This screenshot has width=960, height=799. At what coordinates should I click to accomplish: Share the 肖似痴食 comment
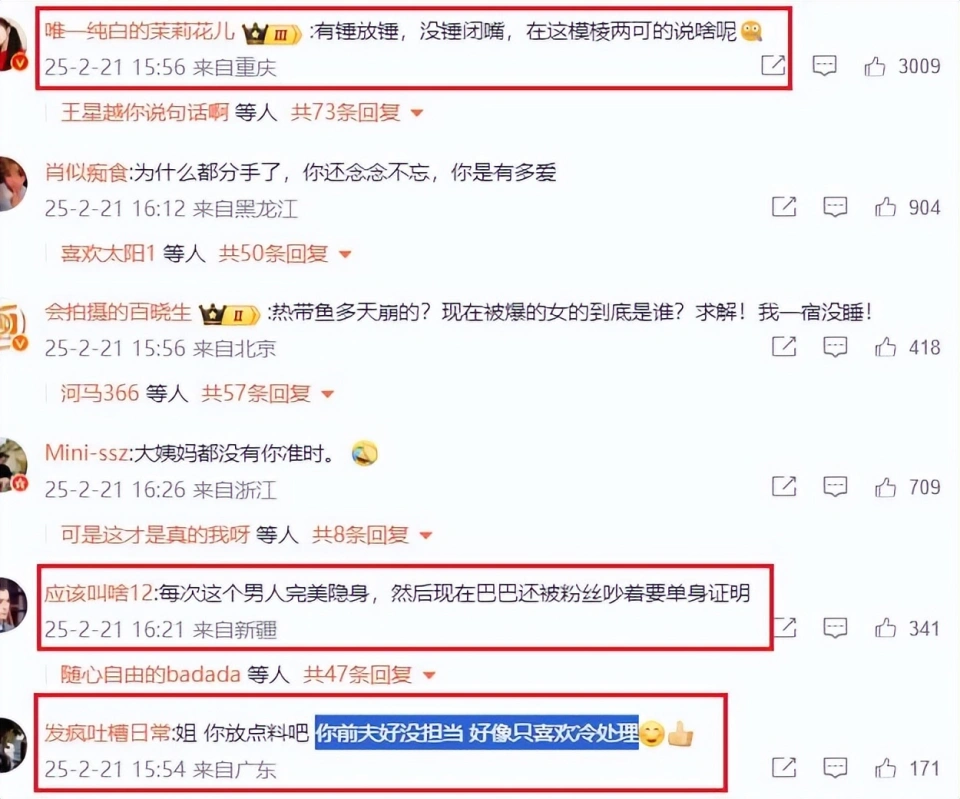click(x=784, y=207)
